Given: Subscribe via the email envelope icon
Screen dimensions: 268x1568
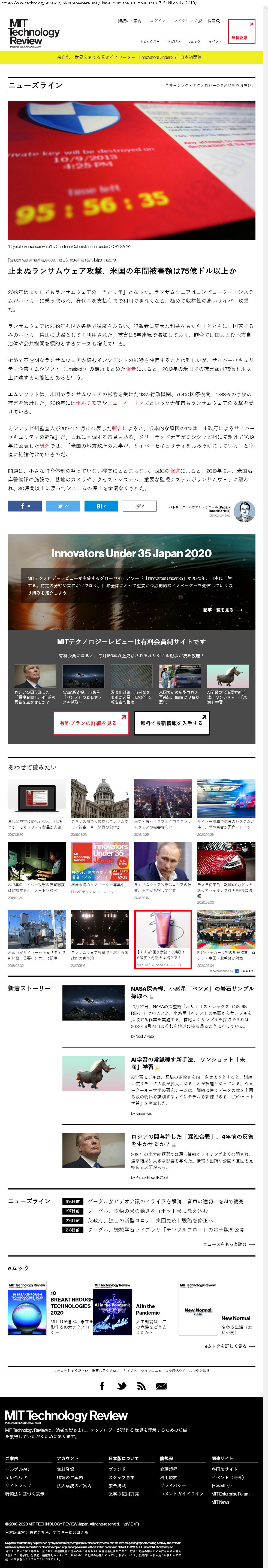Looking at the screenshot, I should pyautogui.click(x=161, y=1386).
